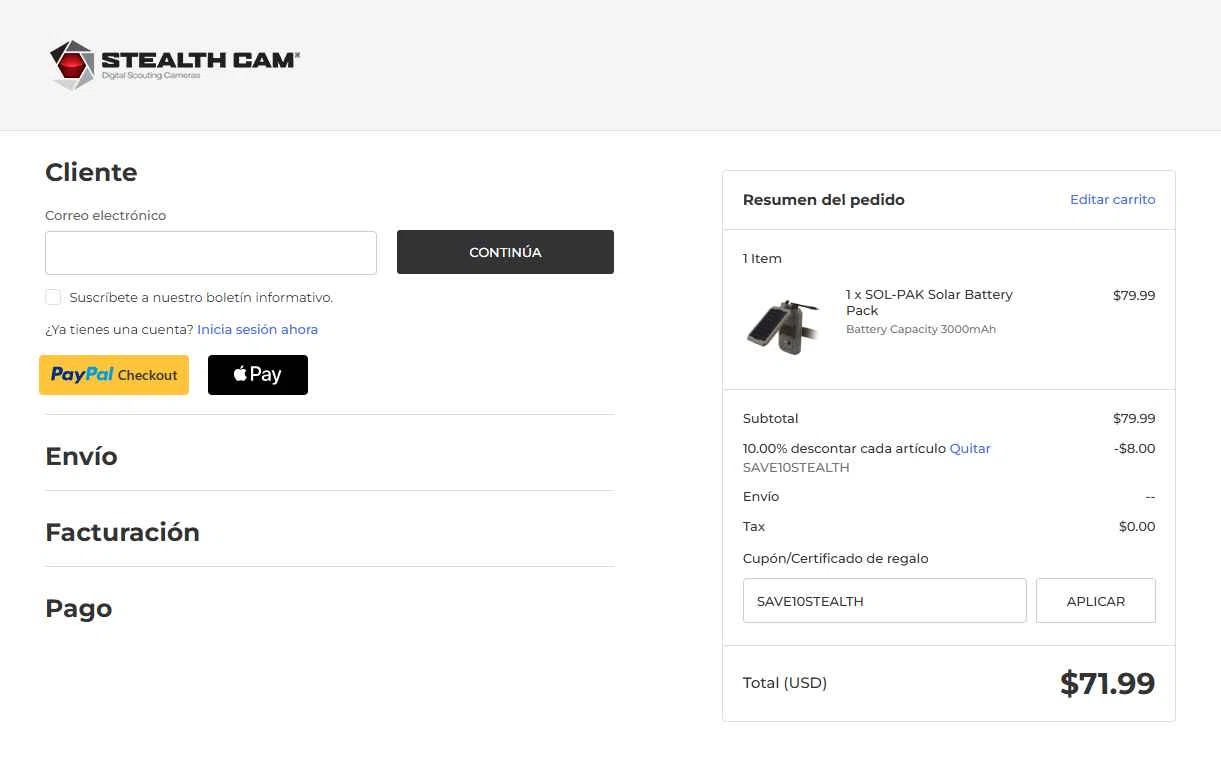Screen dimensions: 1221x783
Task: Remove coupon with the Quitar link
Action: [x=970, y=448]
